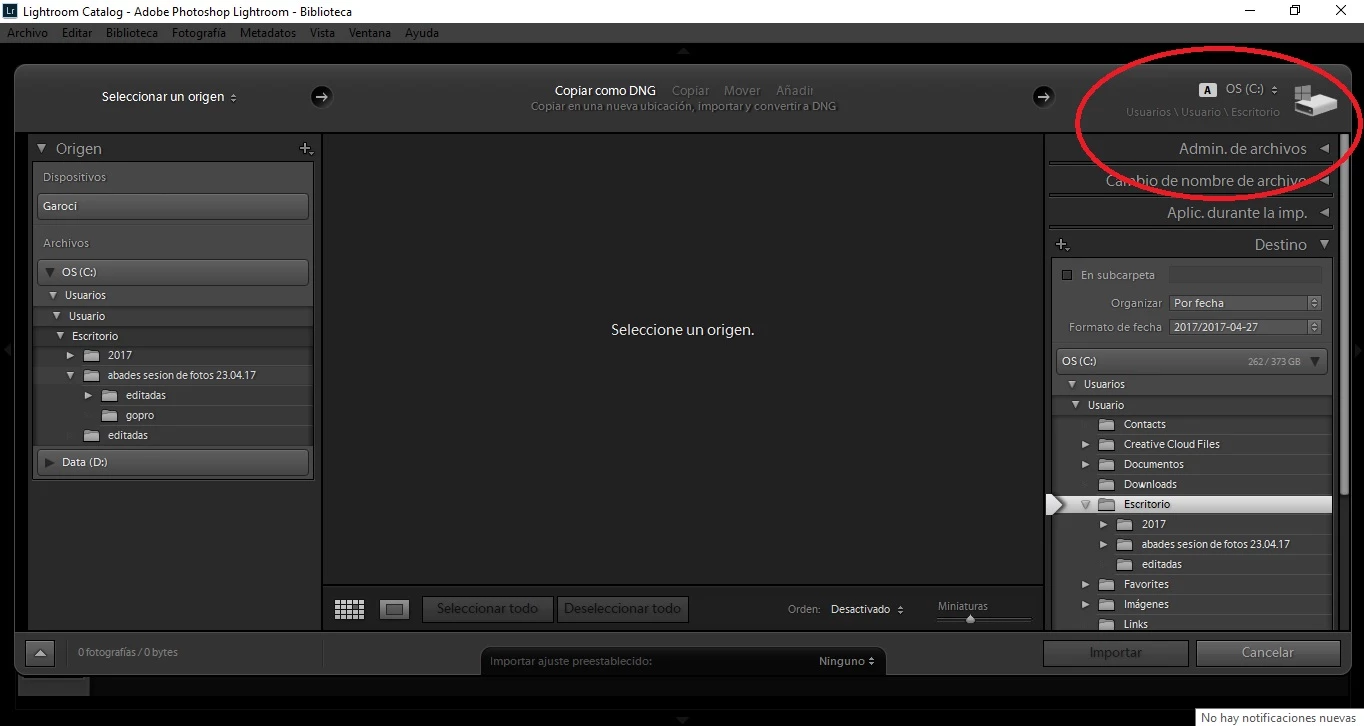1364x726 pixels.
Task: Open the Ayuda menu
Action: 422,33
